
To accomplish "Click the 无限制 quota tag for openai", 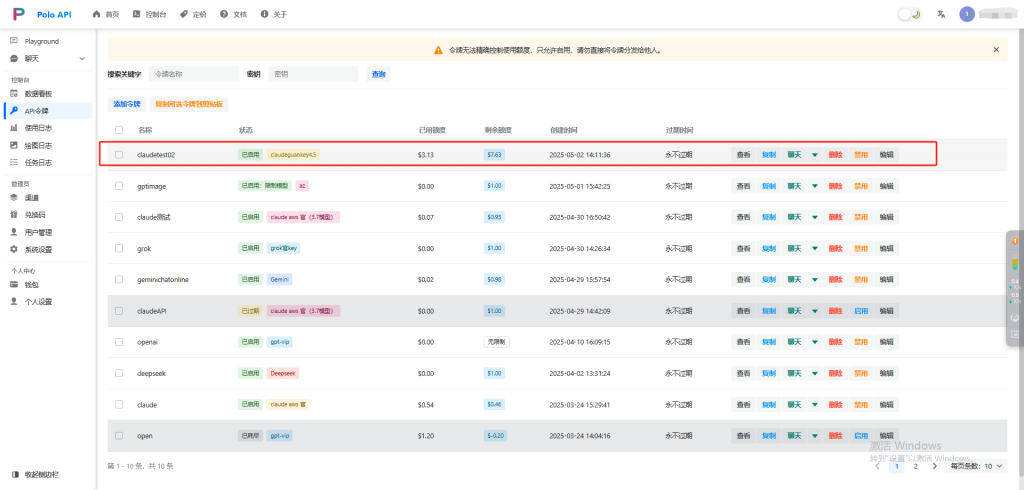I will 496,342.
